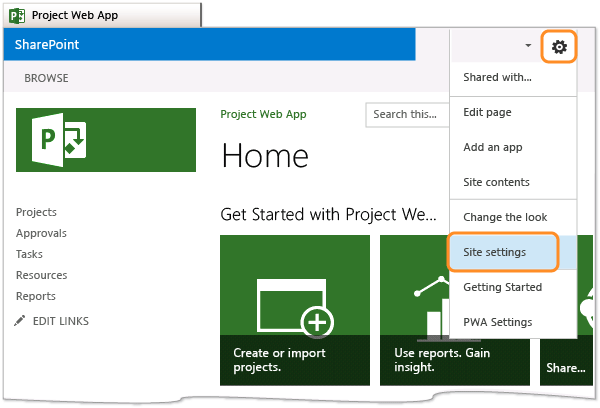Open the Project Web App breadcrumb link
Viewport: 600px width, 408px height.
[x=263, y=114]
